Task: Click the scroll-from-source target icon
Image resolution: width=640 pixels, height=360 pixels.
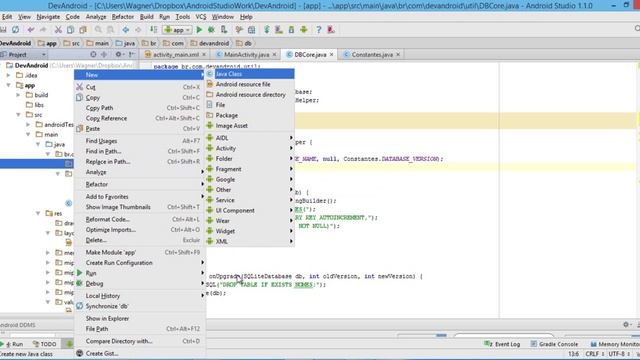Action: [93, 54]
